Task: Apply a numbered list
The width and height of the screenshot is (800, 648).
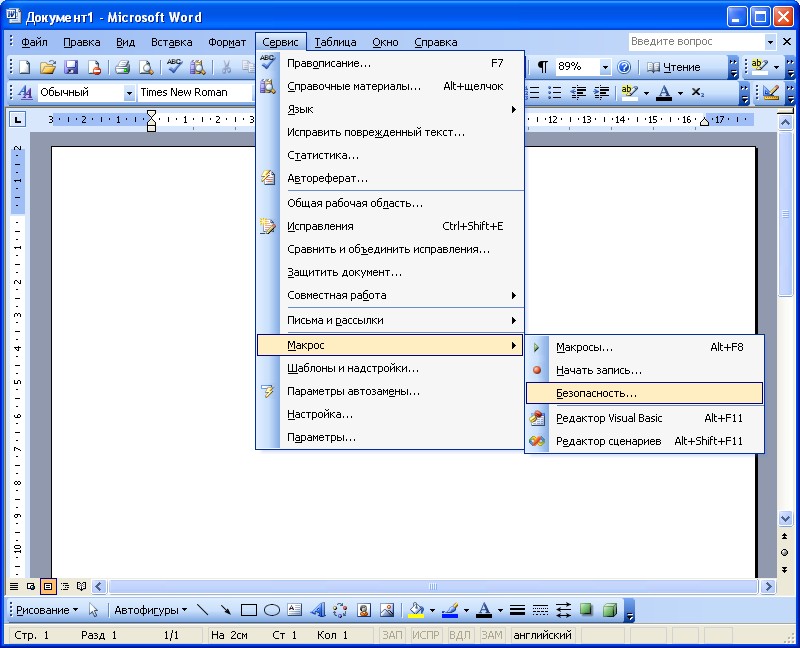Action: (x=533, y=92)
